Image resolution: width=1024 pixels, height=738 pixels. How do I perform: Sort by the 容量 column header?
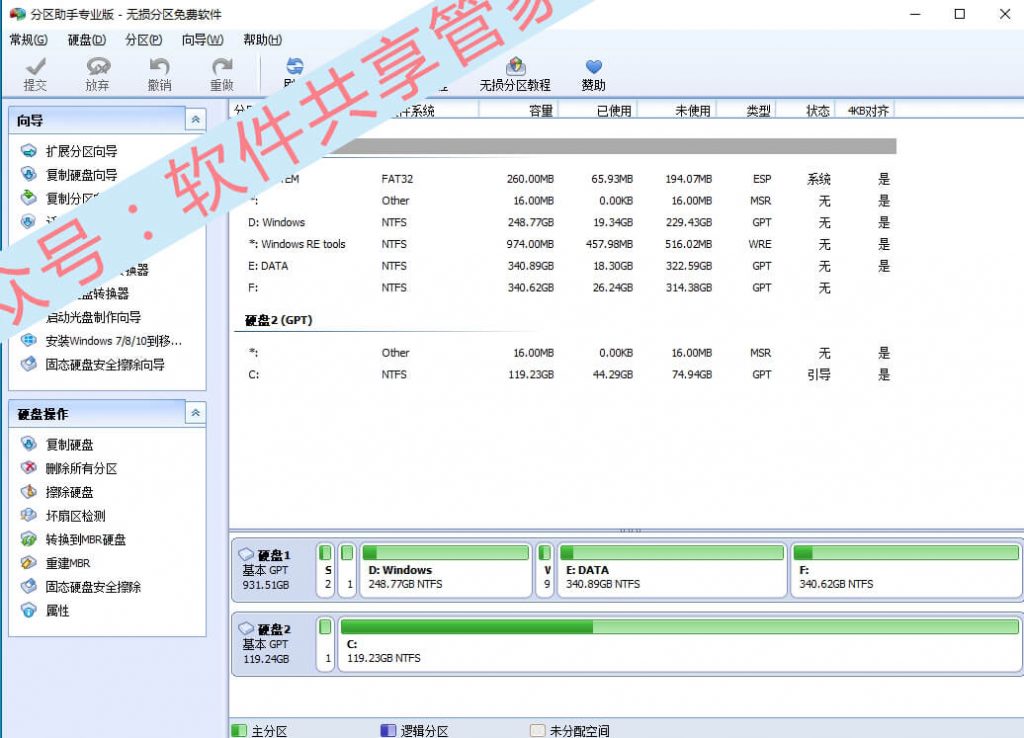click(519, 110)
